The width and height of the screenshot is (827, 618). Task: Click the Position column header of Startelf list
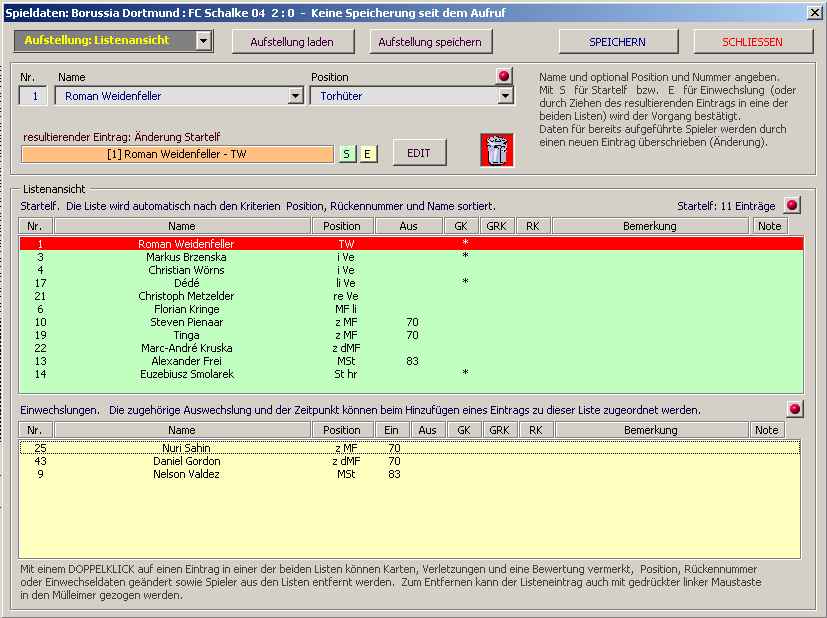pos(342,226)
